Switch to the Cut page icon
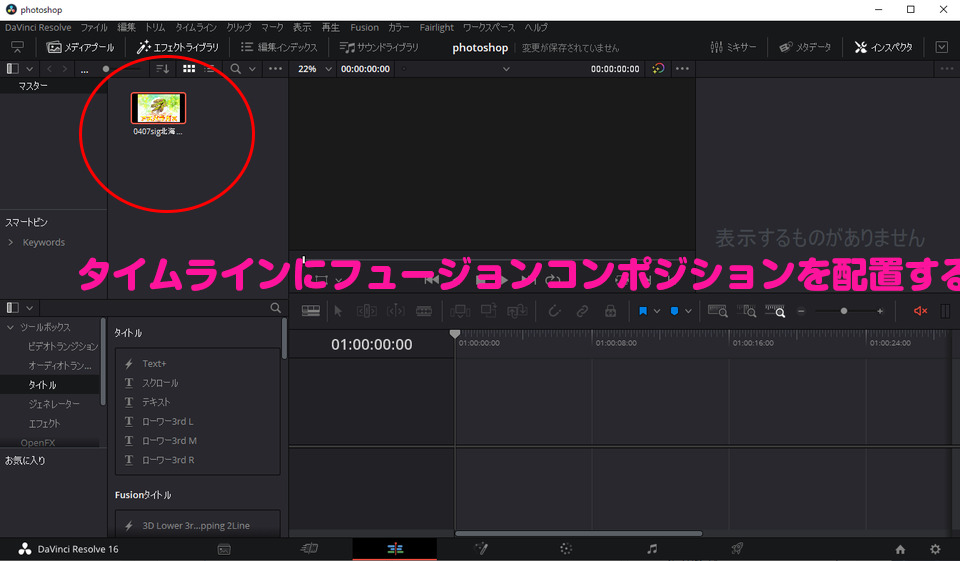 [309, 549]
